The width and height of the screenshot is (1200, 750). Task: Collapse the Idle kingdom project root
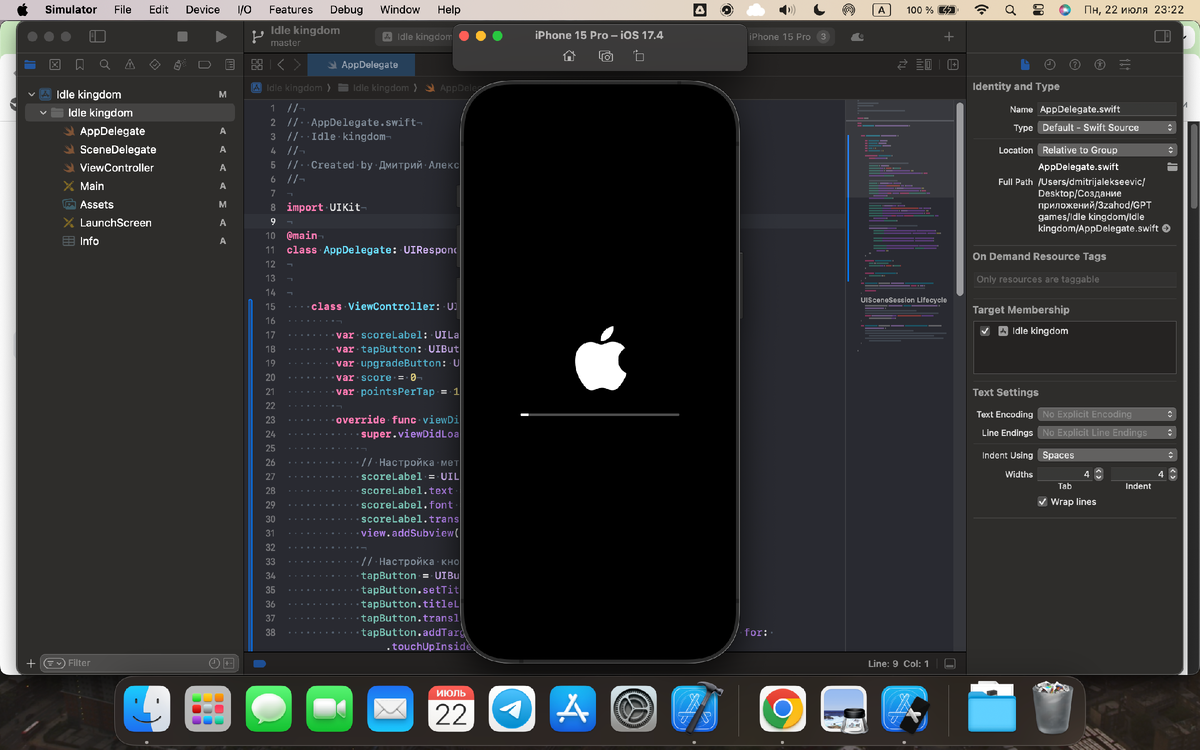pos(32,95)
